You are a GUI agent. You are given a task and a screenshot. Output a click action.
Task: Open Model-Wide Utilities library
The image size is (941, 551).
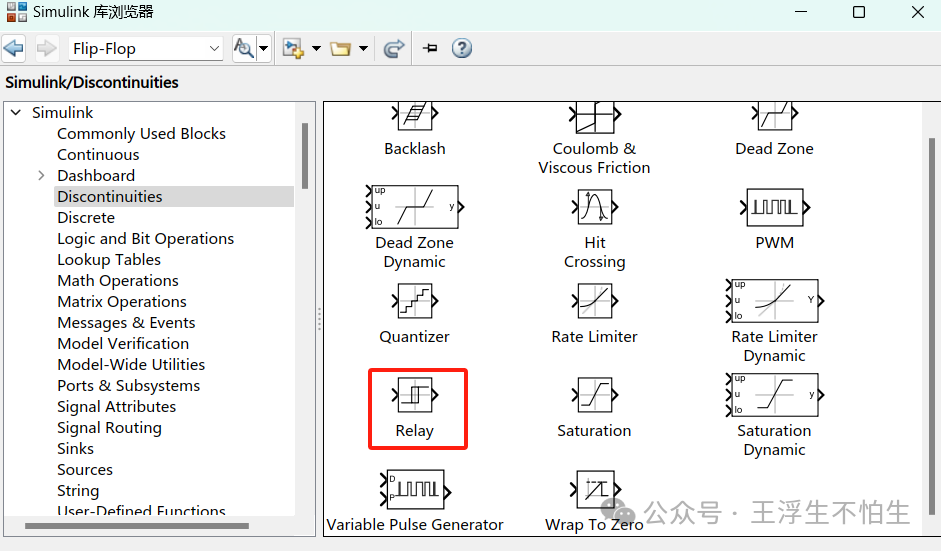(x=131, y=364)
